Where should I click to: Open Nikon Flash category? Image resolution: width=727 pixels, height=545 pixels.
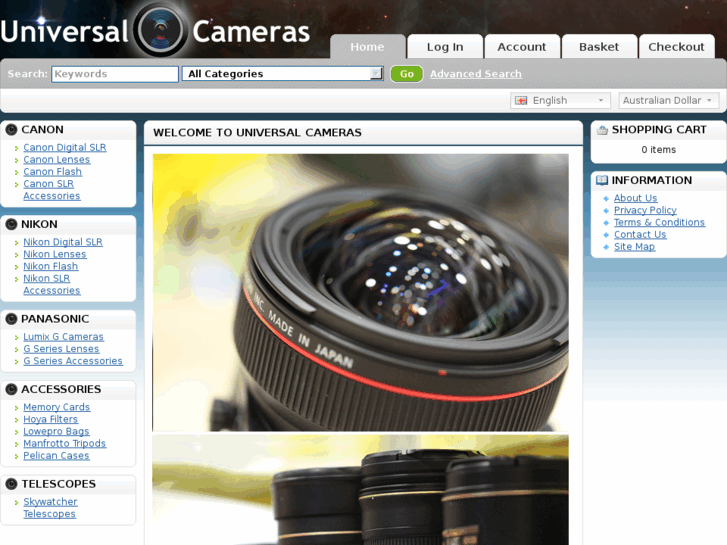(x=51, y=266)
